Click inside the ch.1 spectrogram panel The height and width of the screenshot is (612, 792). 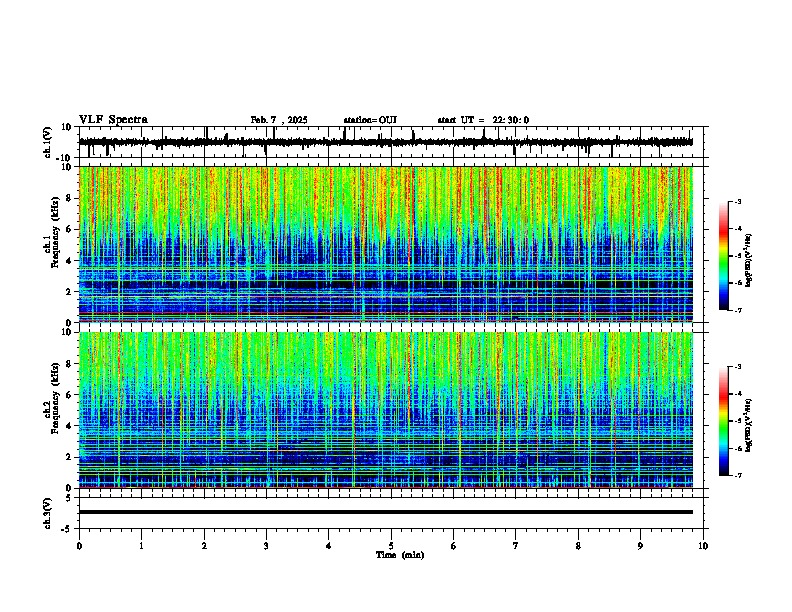click(385, 244)
